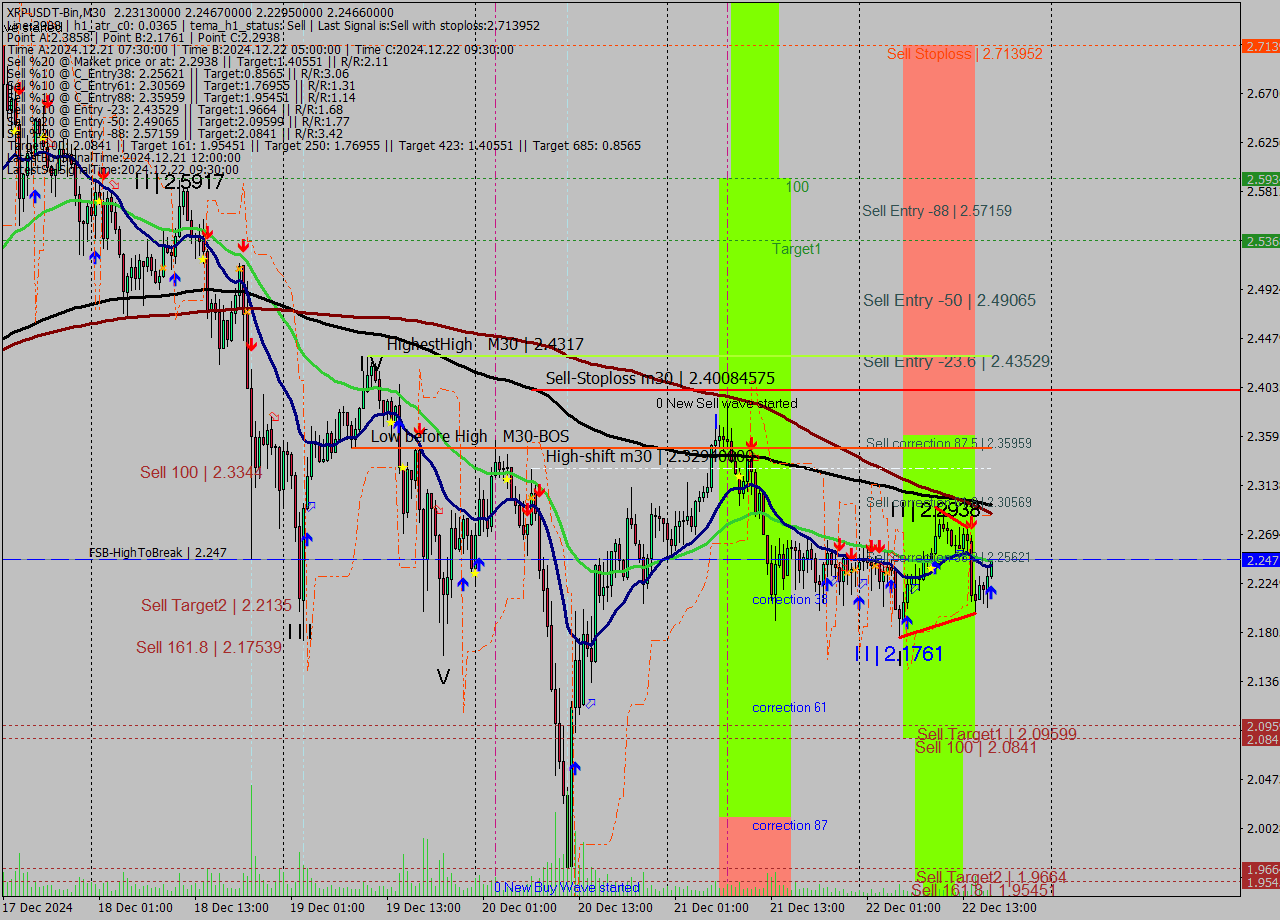The width and height of the screenshot is (1280, 920).
Task: Click the 'Sell Target2 | 2.2135' label
Action: [x=216, y=605]
